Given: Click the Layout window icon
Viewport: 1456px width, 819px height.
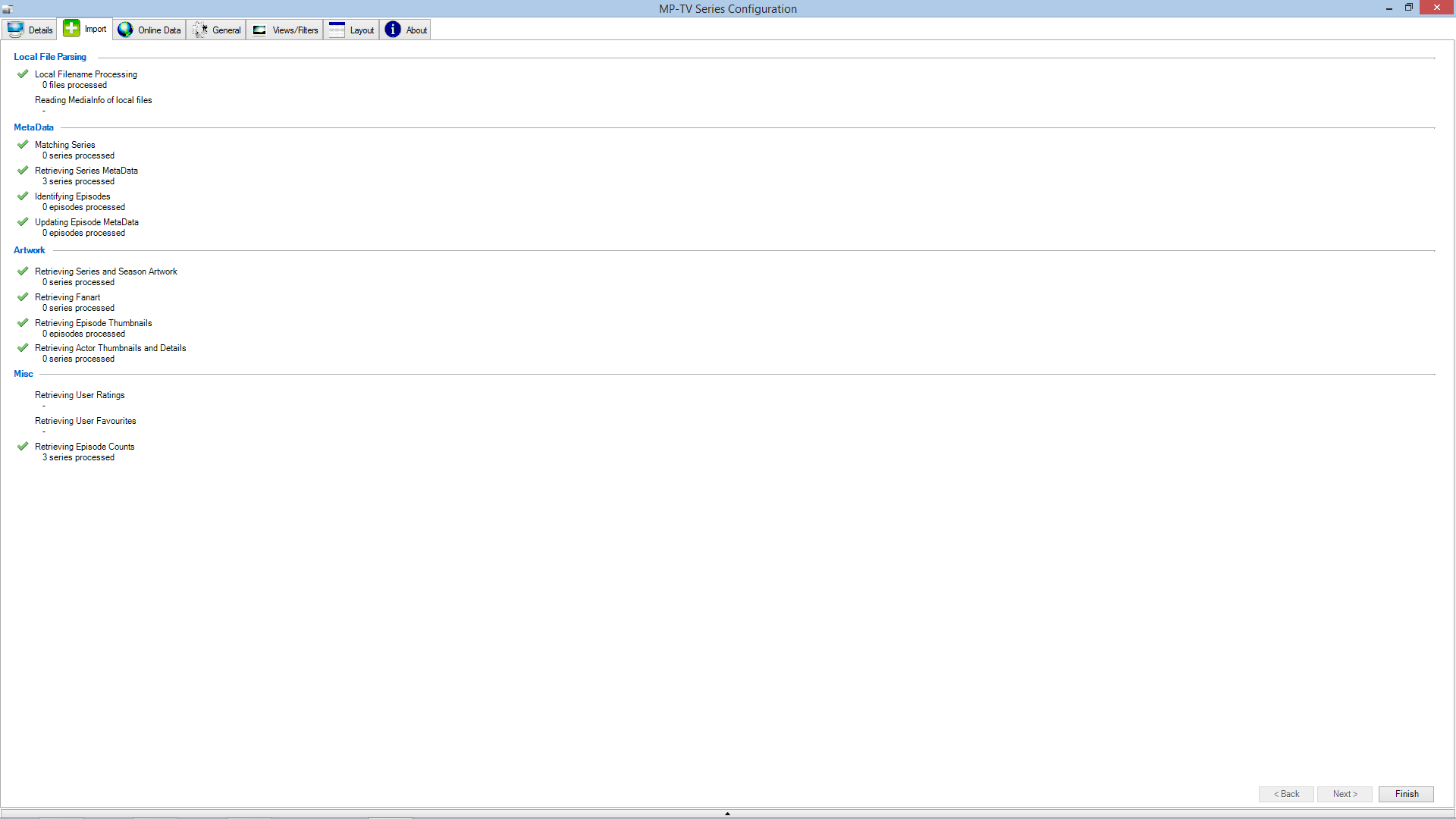Looking at the screenshot, I should click(x=337, y=30).
